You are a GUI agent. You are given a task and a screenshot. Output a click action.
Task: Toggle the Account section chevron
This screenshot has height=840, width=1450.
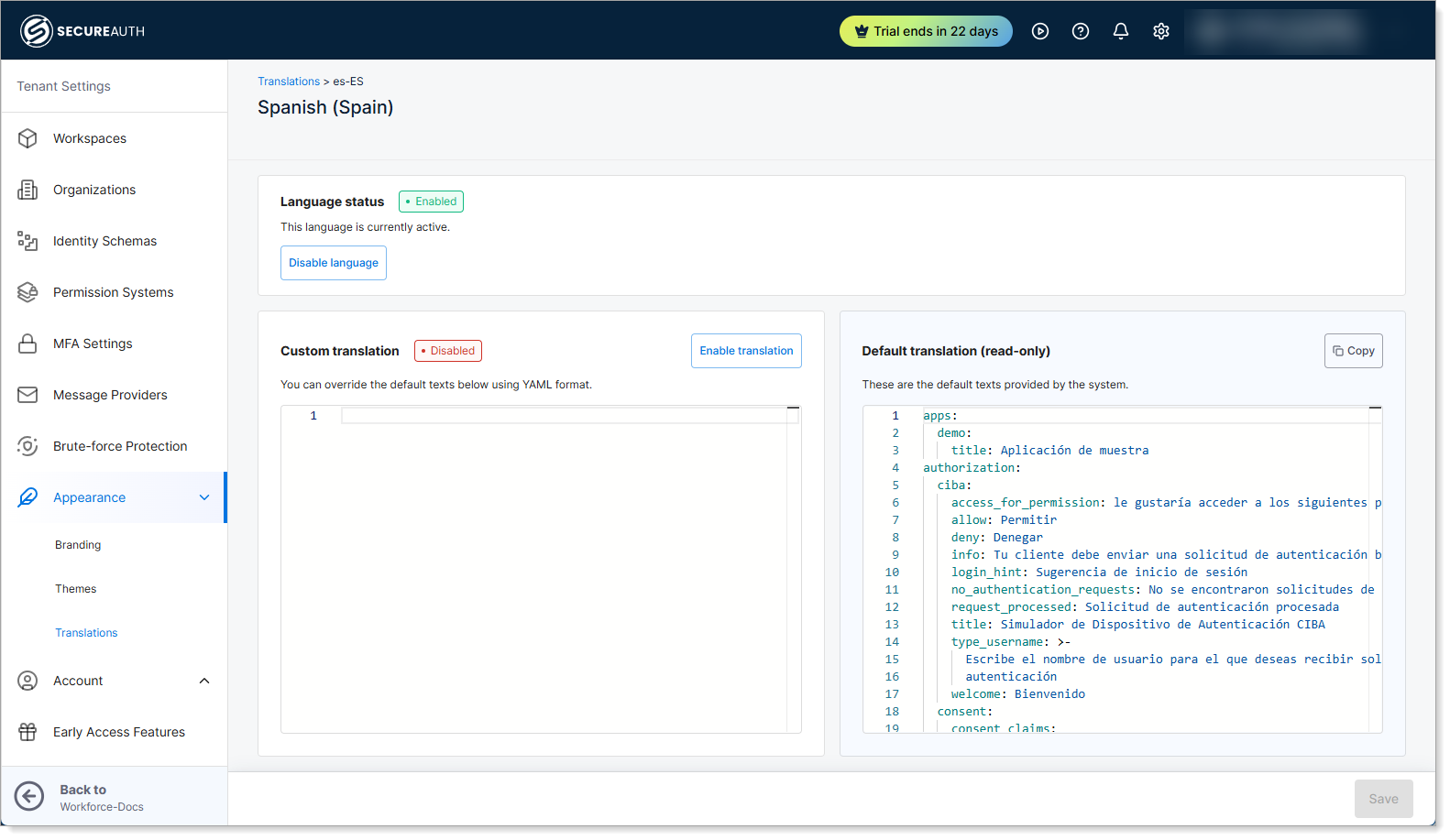click(204, 681)
